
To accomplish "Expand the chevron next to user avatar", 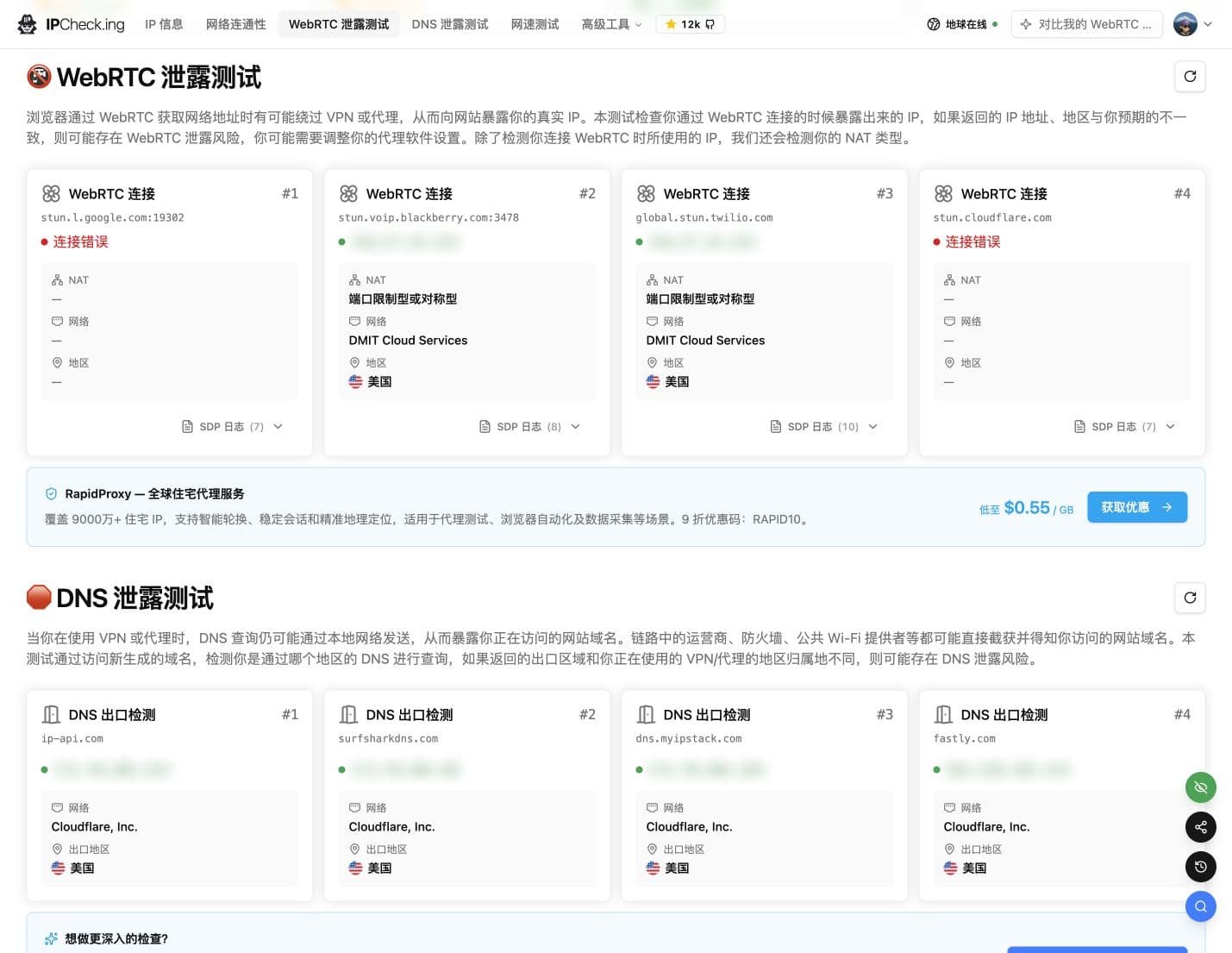I will [1208, 24].
